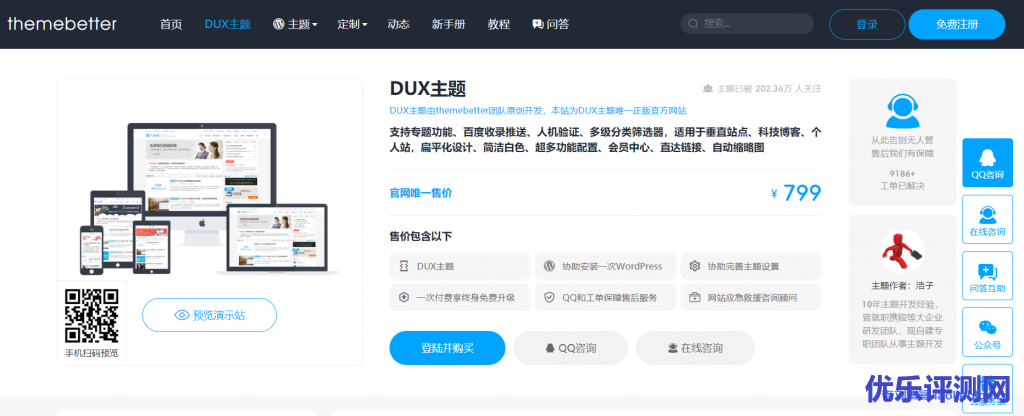Click the code bracket icon beside DUX主题
1024x416 pixels.
click(404, 266)
